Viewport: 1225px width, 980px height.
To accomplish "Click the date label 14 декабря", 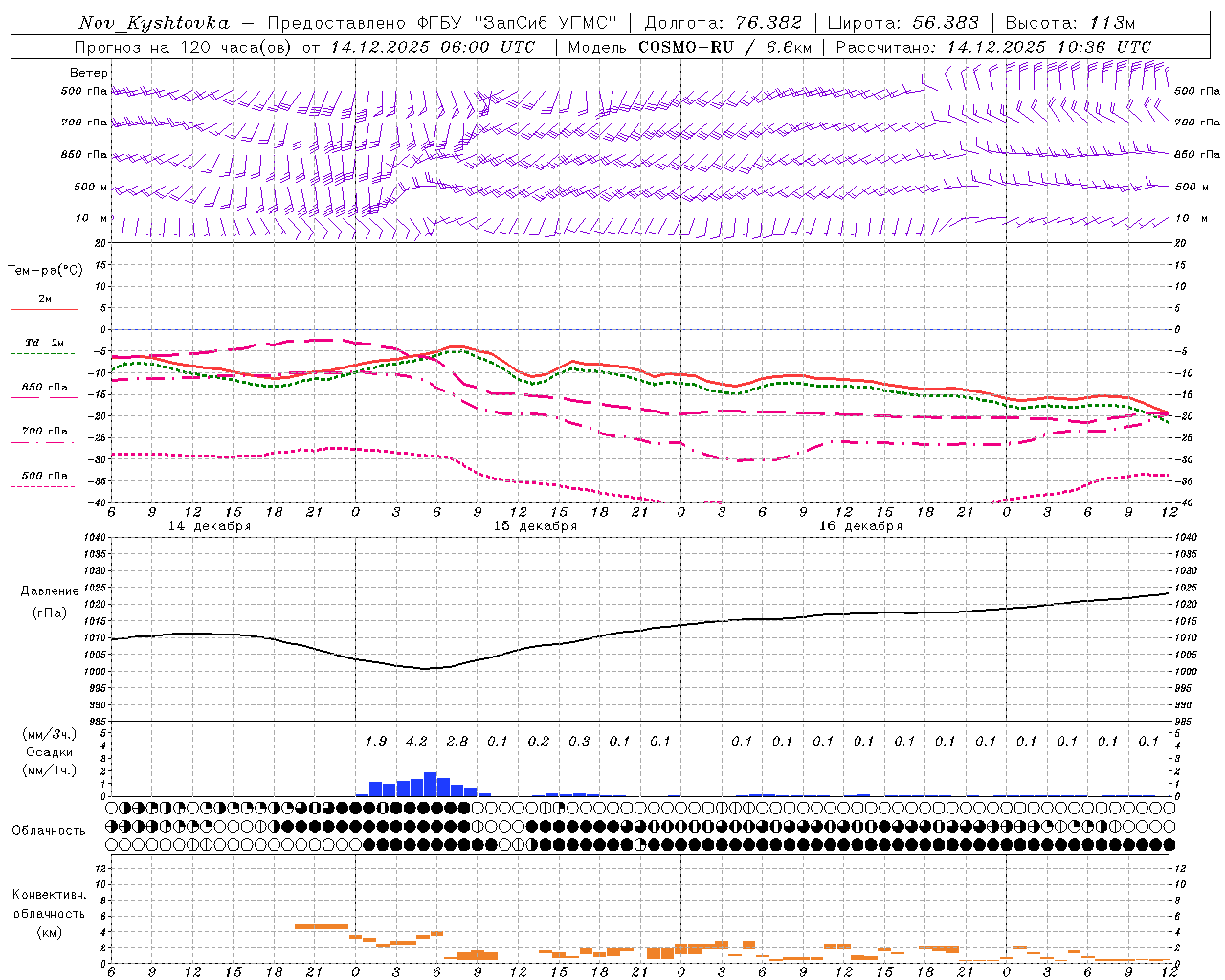I will pos(210,526).
